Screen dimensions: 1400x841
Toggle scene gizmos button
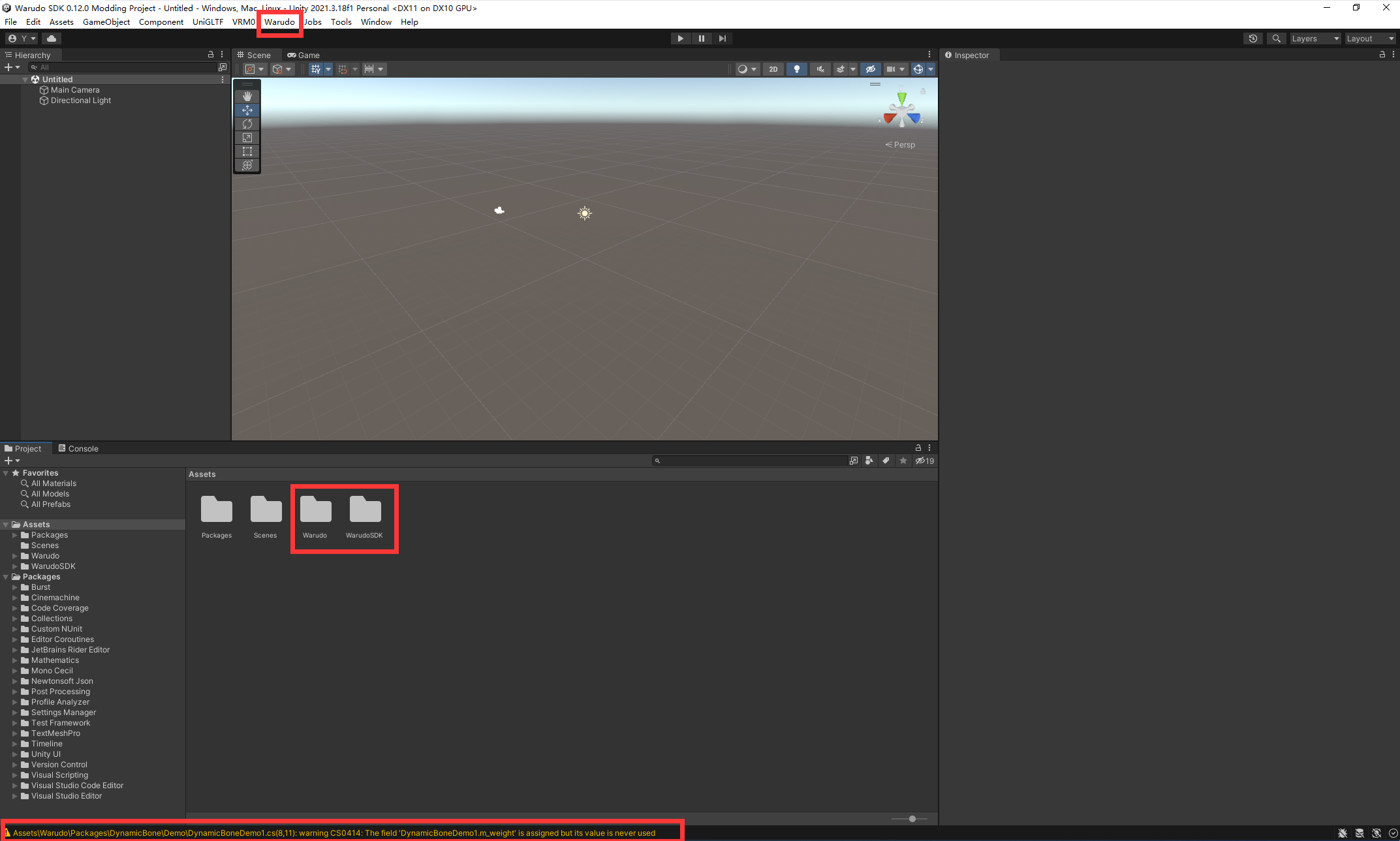coord(918,69)
